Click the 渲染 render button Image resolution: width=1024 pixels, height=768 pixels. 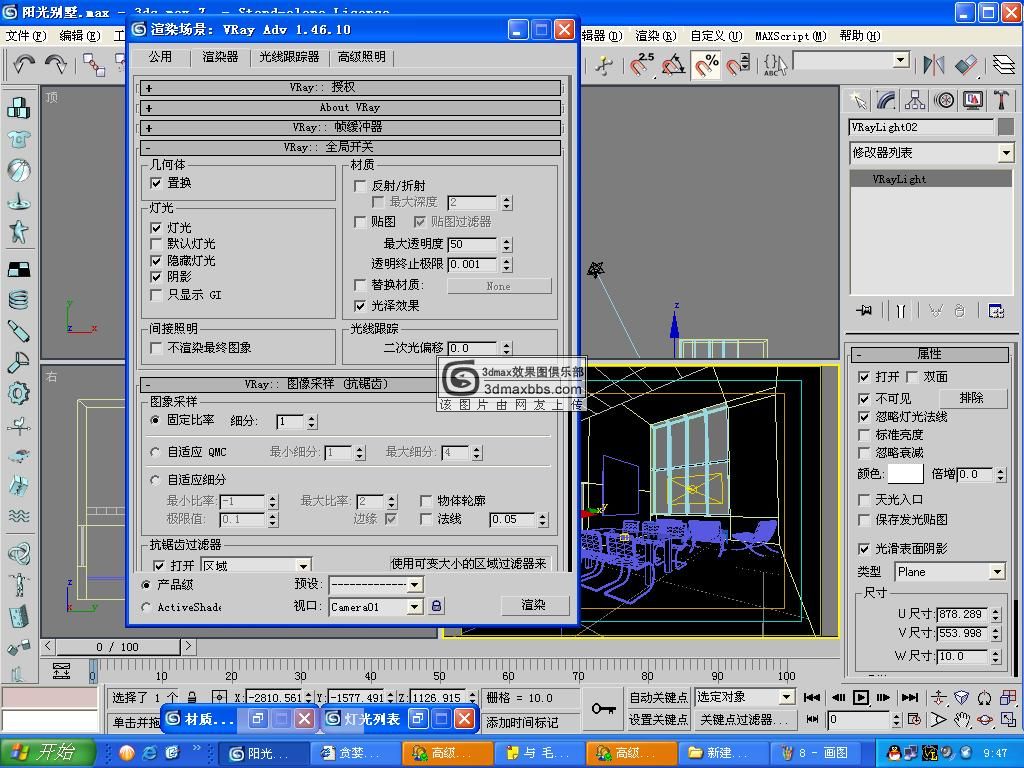[x=533, y=605]
